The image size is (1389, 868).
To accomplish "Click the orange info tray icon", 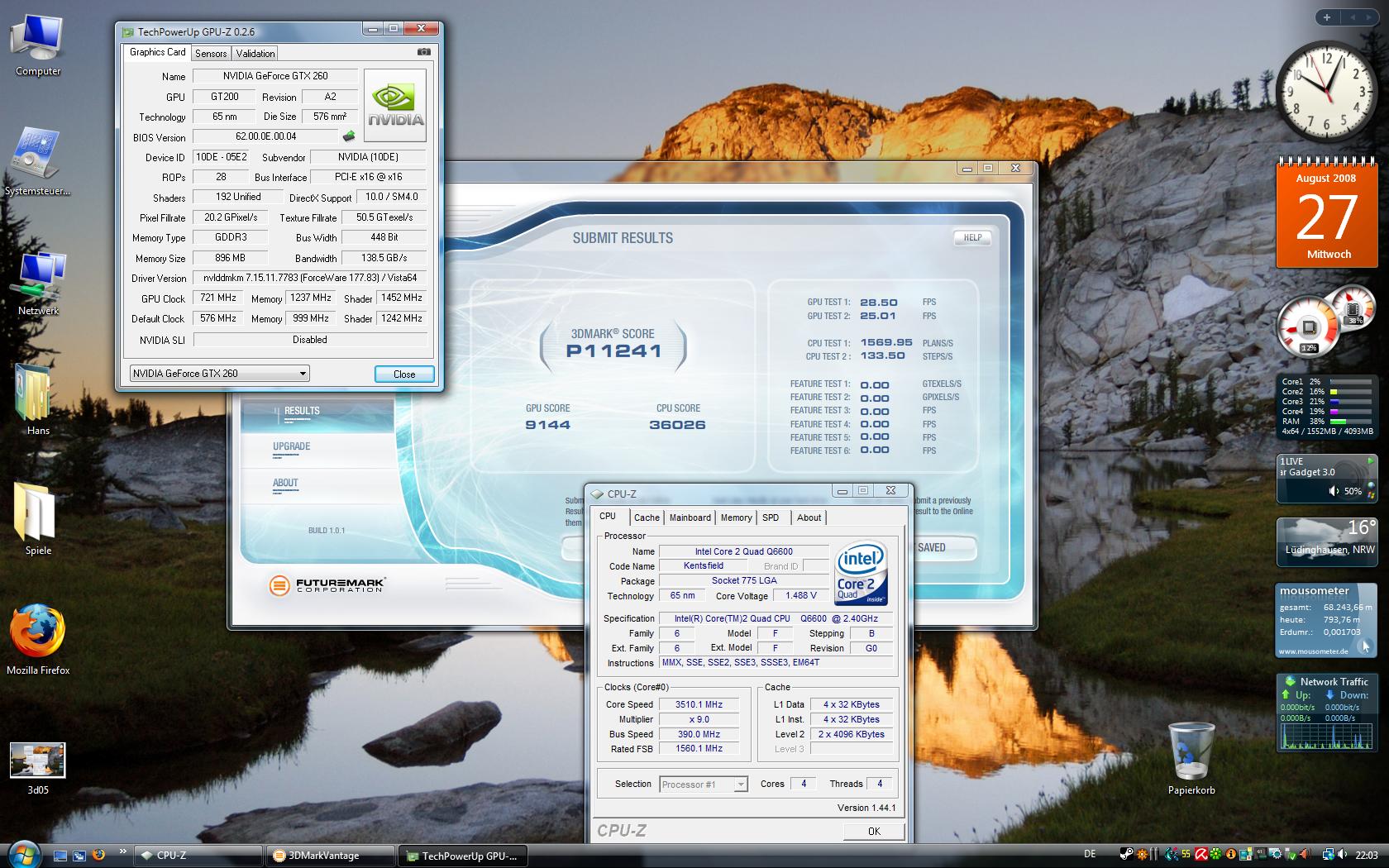I will tap(1230, 855).
